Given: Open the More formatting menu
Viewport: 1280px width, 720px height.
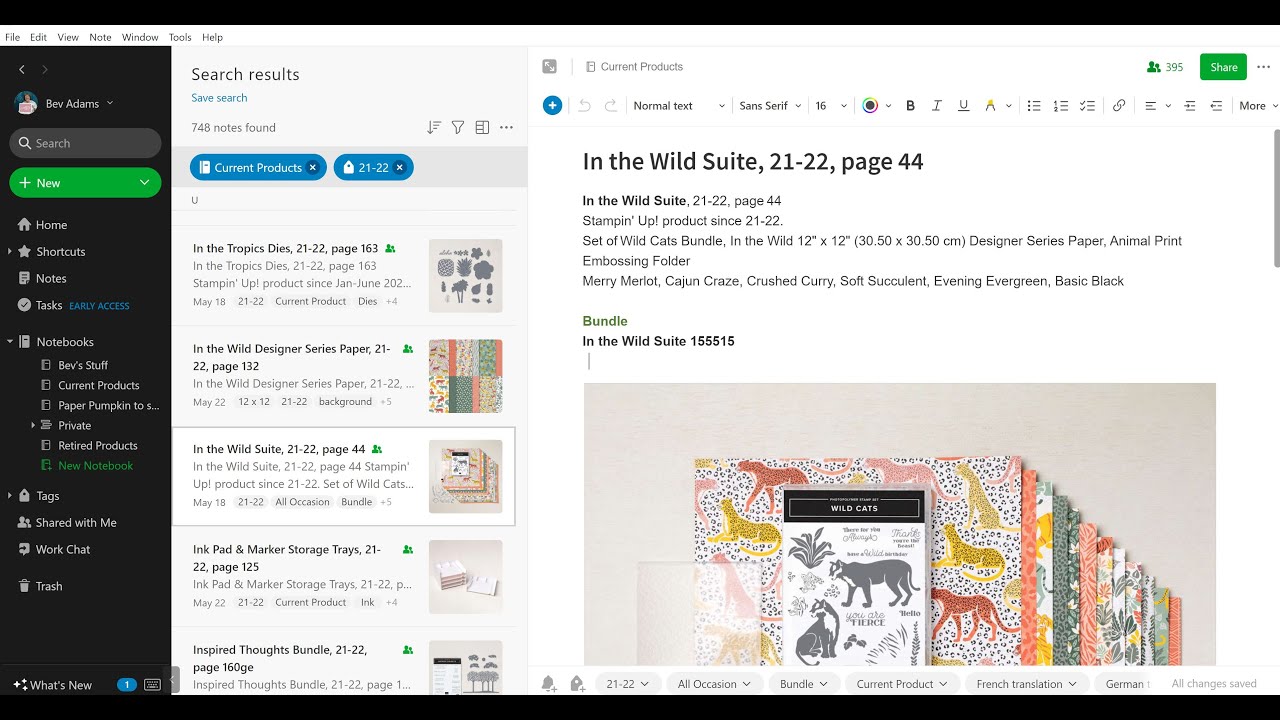Looking at the screenshot, I should point(1258,106).
